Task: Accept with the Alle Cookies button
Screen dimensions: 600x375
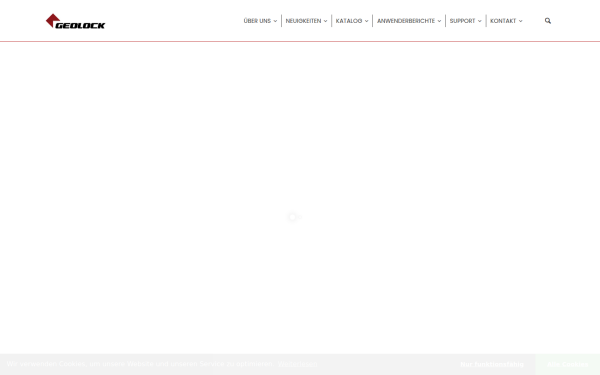Action: point(567,364)
